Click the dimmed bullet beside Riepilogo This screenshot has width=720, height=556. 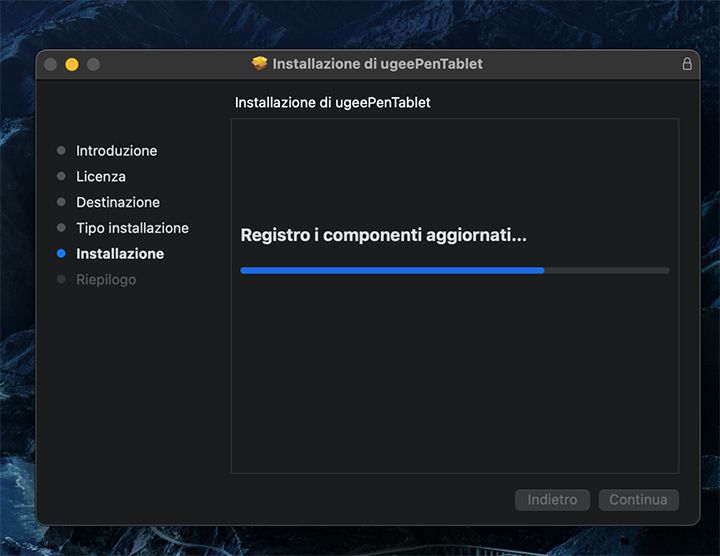[x=61, y=280]
